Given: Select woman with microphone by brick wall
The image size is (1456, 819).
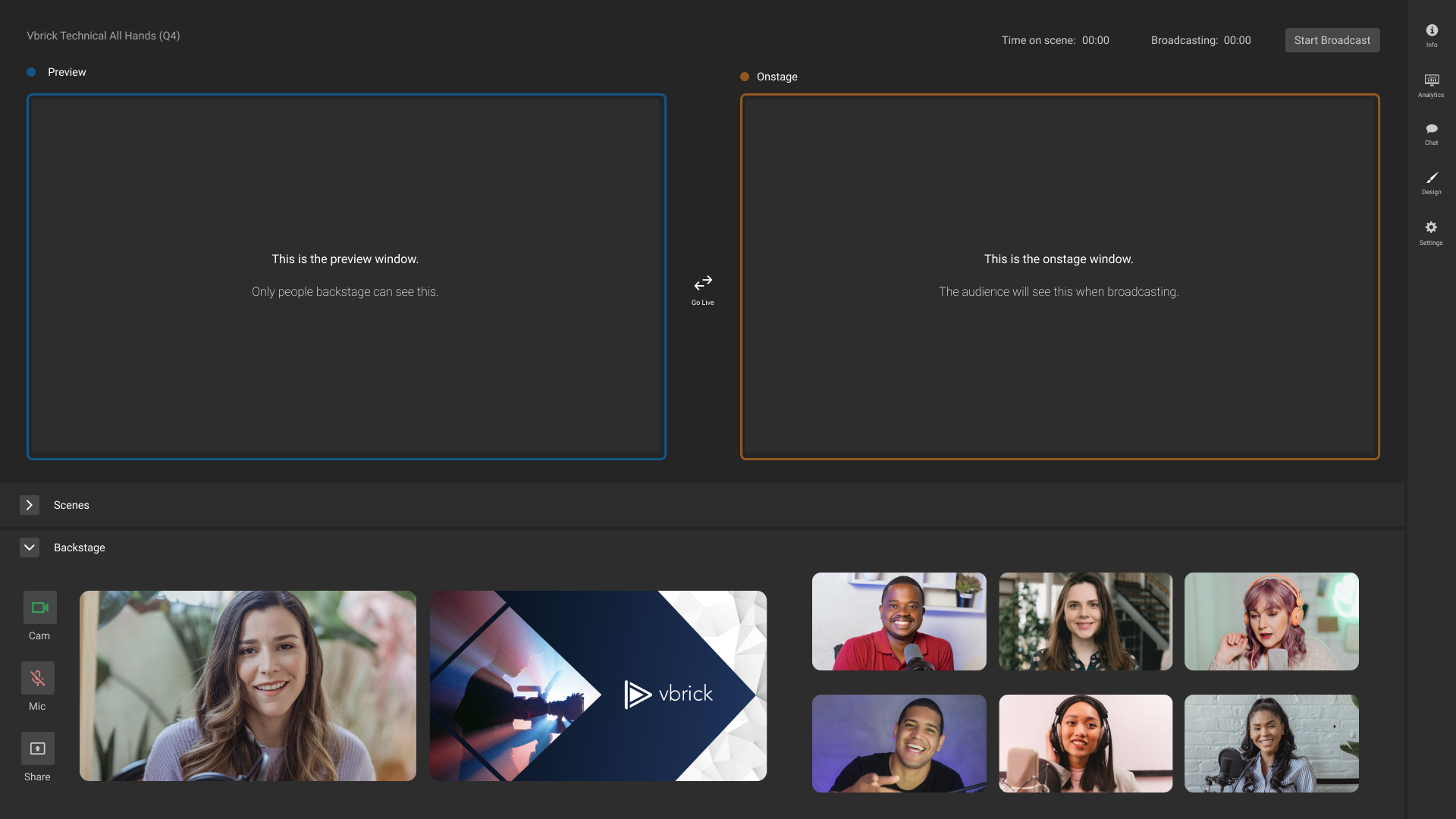Looking at the screenshot, I should click(x=1271, y=743).
